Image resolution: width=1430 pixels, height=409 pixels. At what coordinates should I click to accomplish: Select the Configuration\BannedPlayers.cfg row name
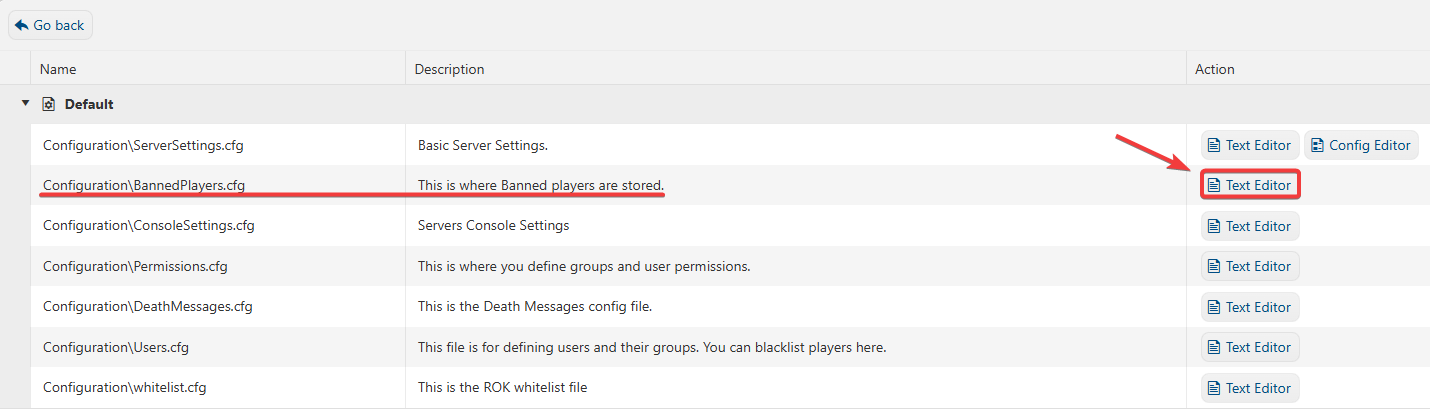pyautogui.click(x=144, y=185)
